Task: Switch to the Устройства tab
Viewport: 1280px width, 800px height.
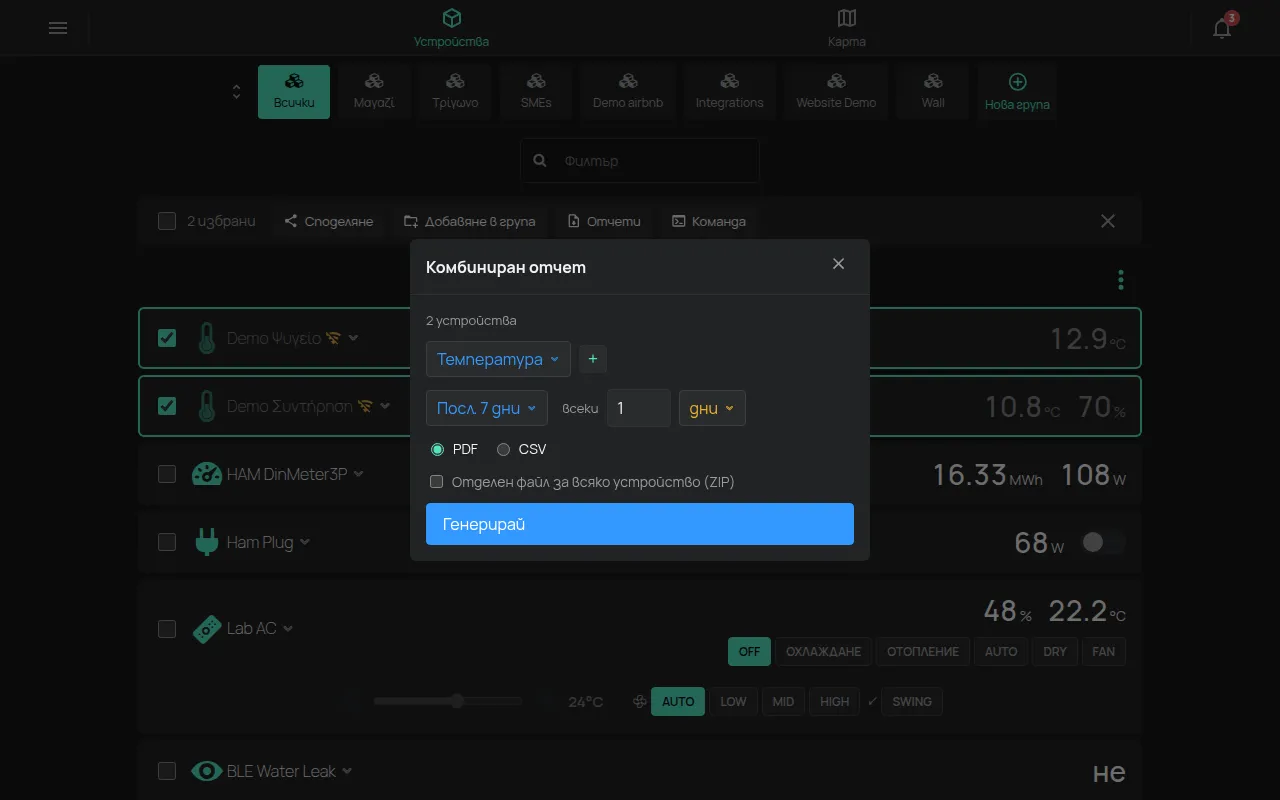Action: coord(452,28)
